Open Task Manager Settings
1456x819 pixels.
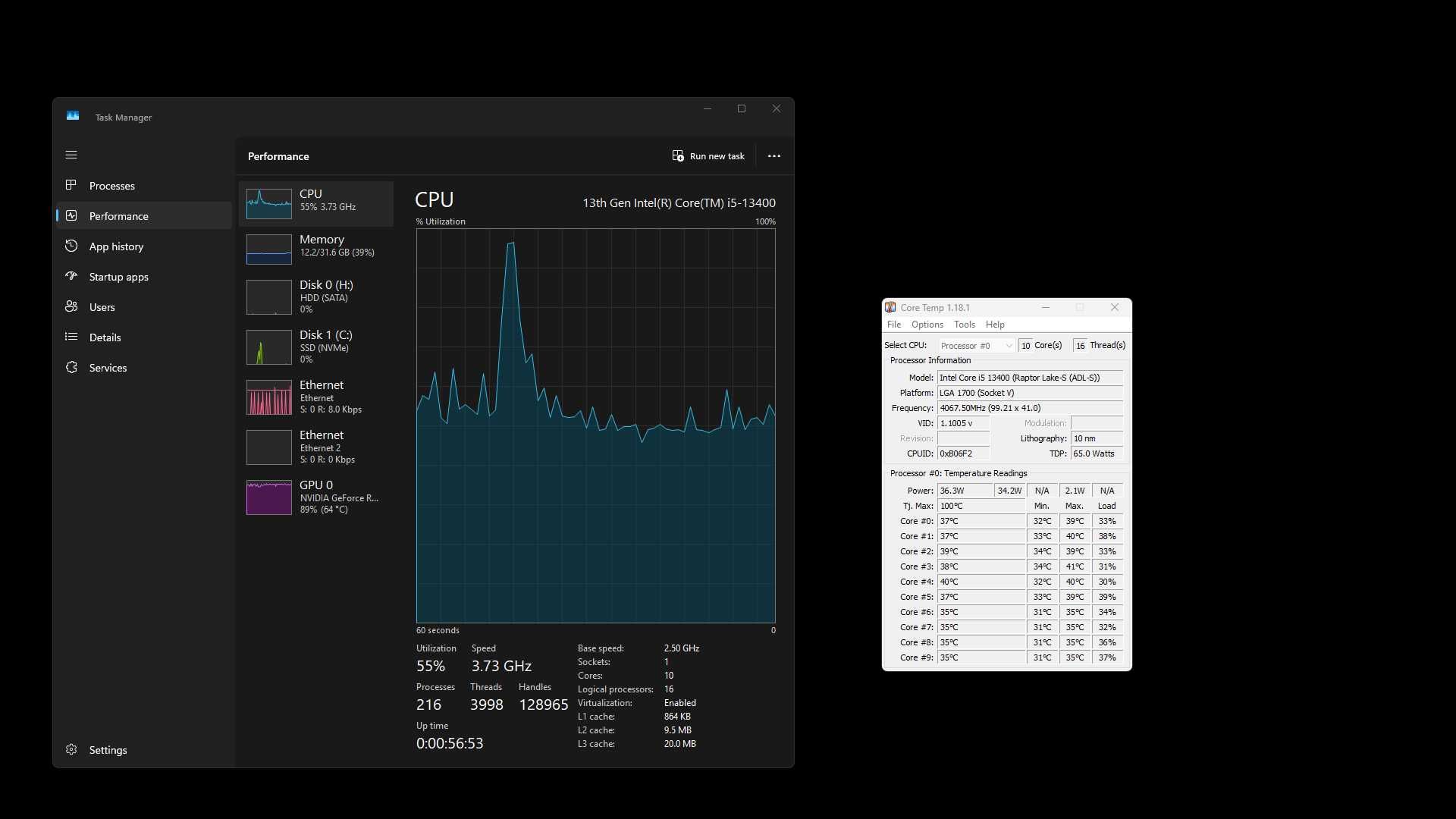coord(144,749)
